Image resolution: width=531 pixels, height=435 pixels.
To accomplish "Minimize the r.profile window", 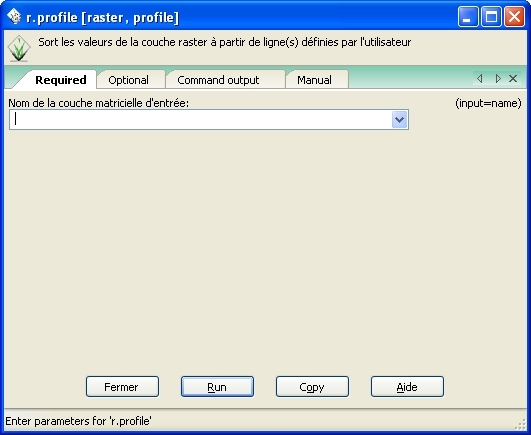I will click(468, 16).
